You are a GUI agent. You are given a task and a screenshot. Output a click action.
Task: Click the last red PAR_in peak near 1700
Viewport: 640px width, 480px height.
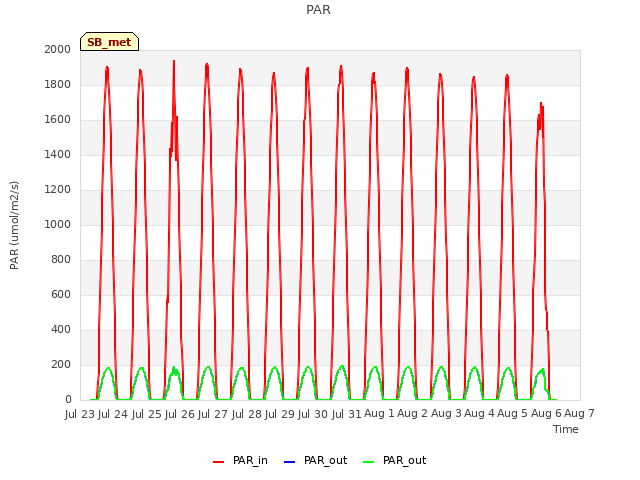[x=541, y=104]
